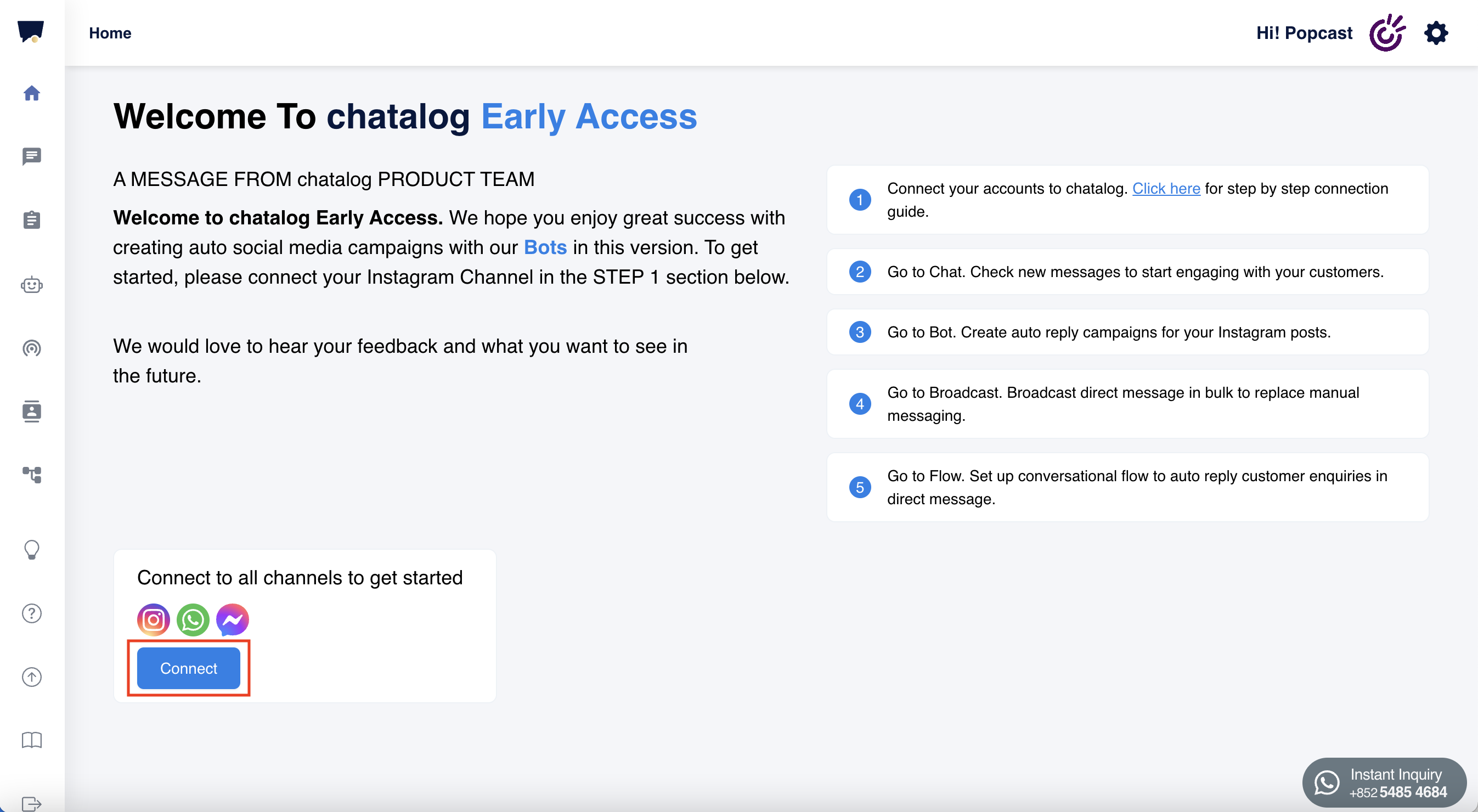Screen dimensions: 1478x812
Task: Click the lightbulb icon in sidebar
Action: (x=32, y=550)
